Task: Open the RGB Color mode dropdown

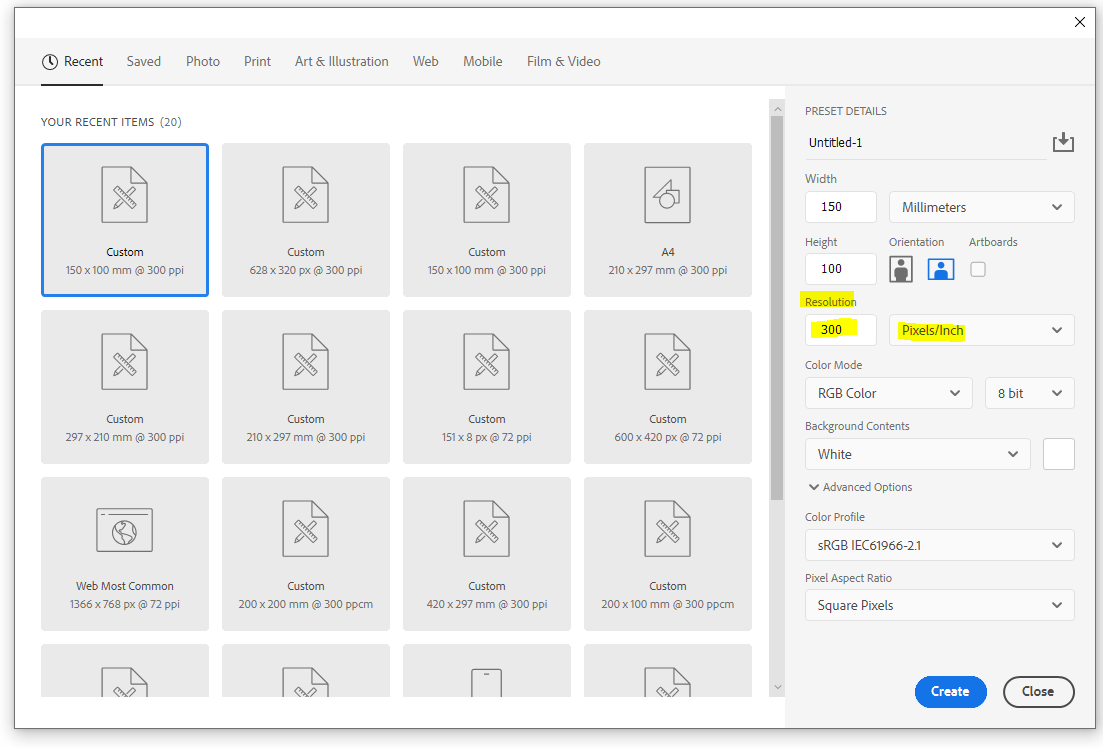Action: [888, 393]
